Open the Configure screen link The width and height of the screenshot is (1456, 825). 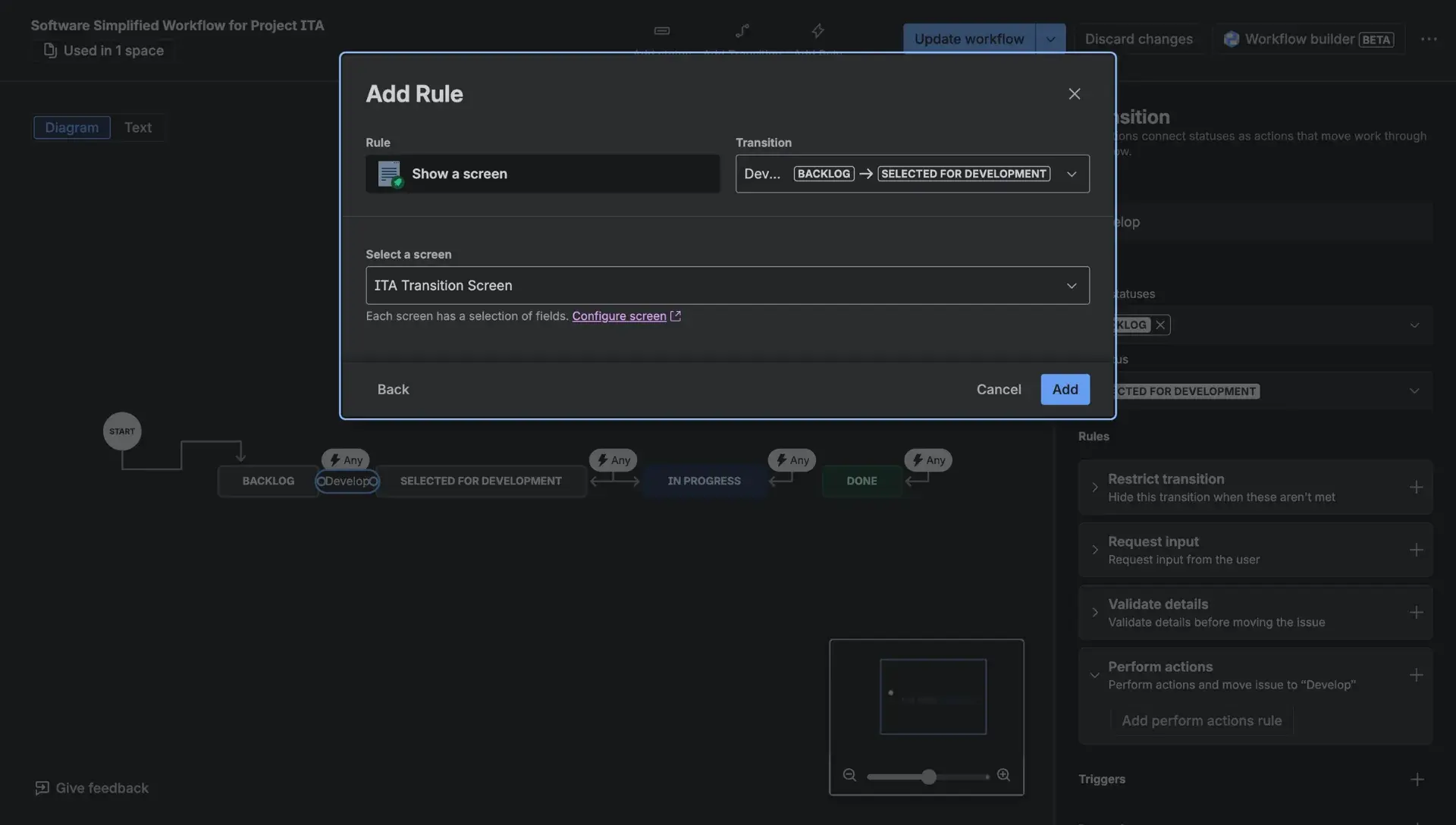click(620, 316)
